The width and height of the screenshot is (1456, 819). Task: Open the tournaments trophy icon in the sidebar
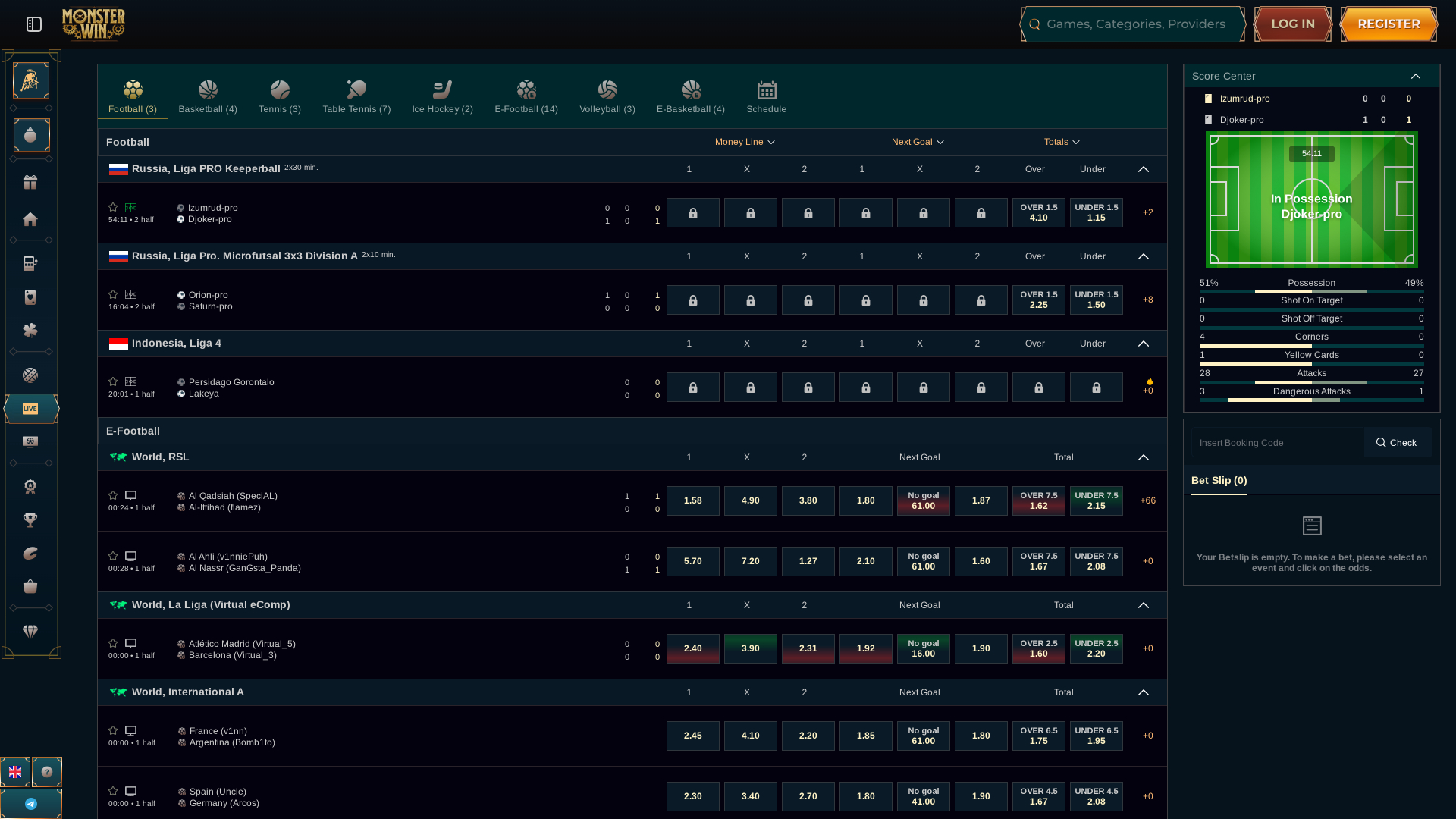pos(30,519)
